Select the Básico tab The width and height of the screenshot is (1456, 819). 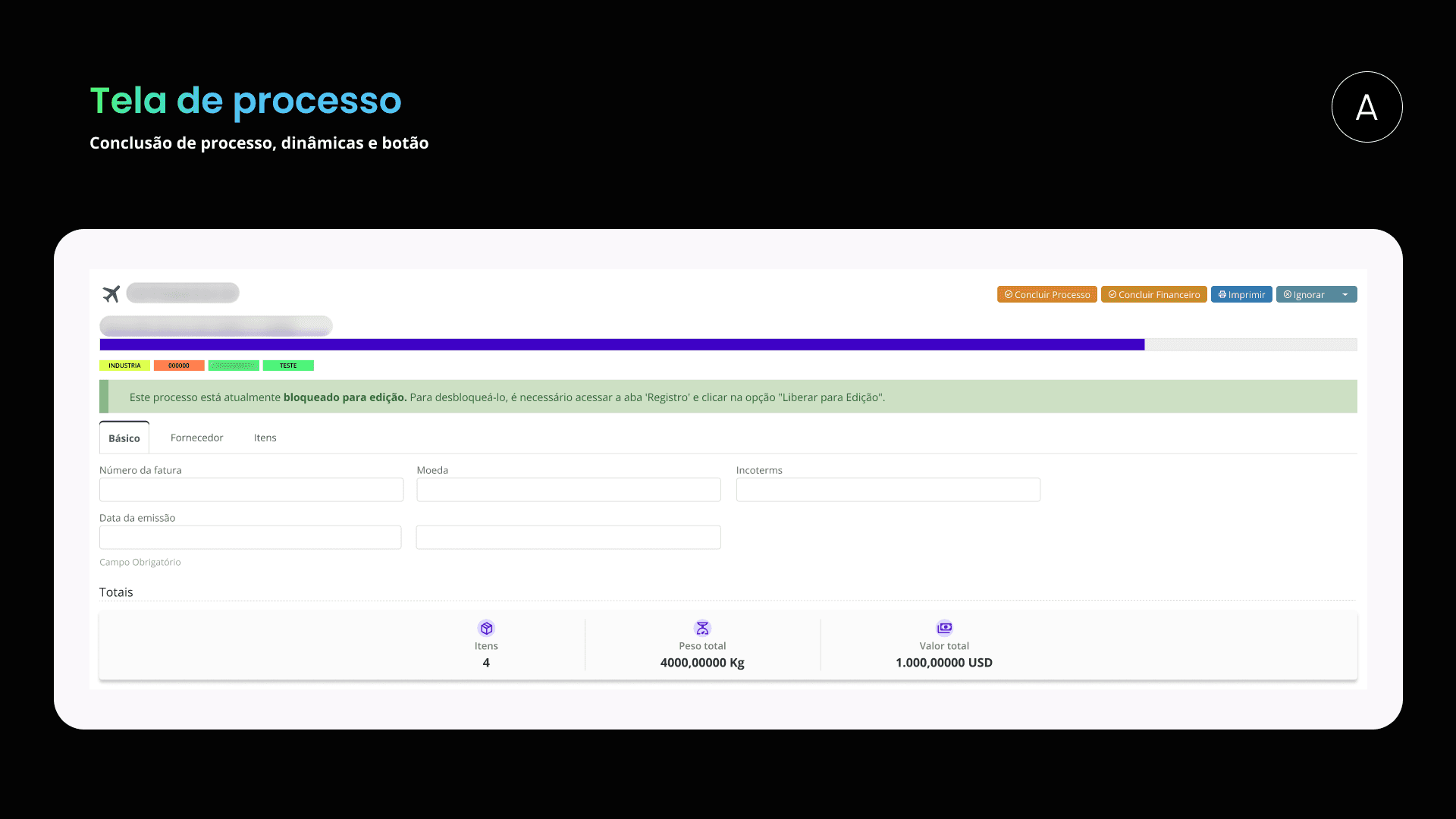[124, 438]
